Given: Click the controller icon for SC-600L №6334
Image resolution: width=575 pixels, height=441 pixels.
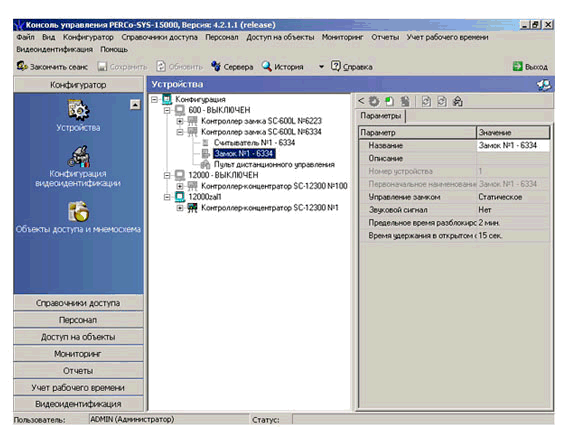Looking at the screenshot, I should pos(193,132).
